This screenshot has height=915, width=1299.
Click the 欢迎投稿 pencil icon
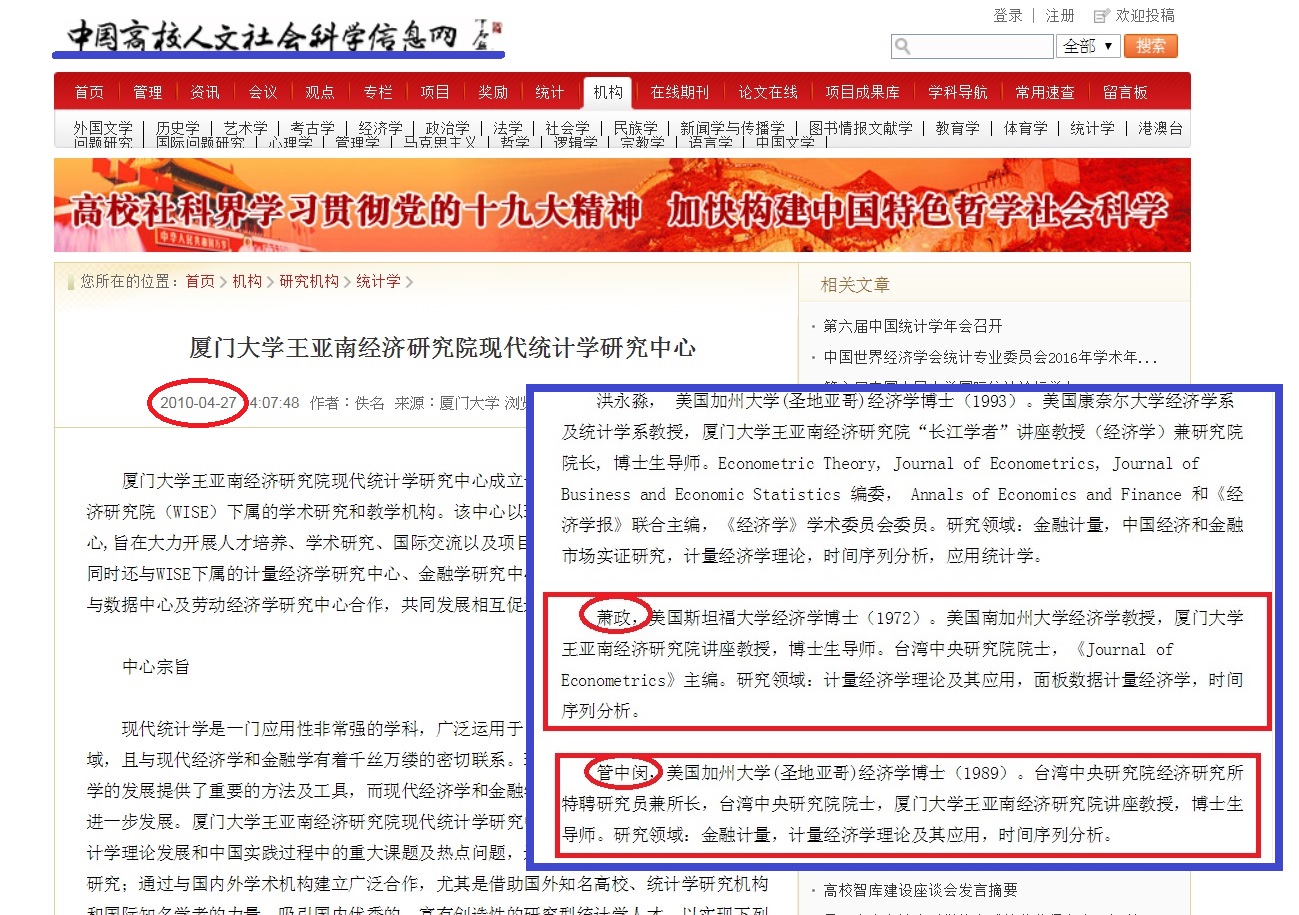[x=1102, y=15]
